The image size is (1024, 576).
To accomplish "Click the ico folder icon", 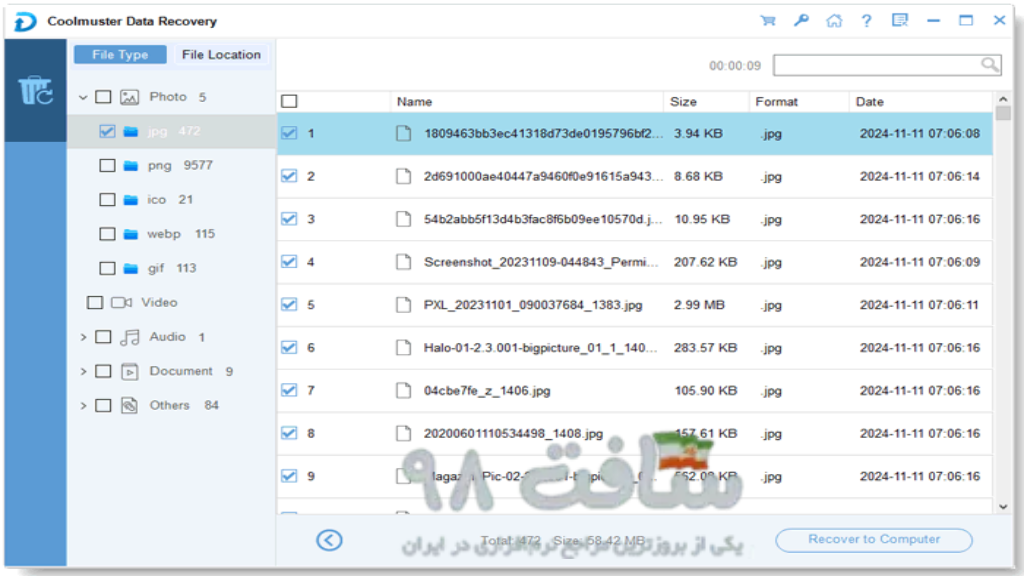I will [x=131, y=200].
